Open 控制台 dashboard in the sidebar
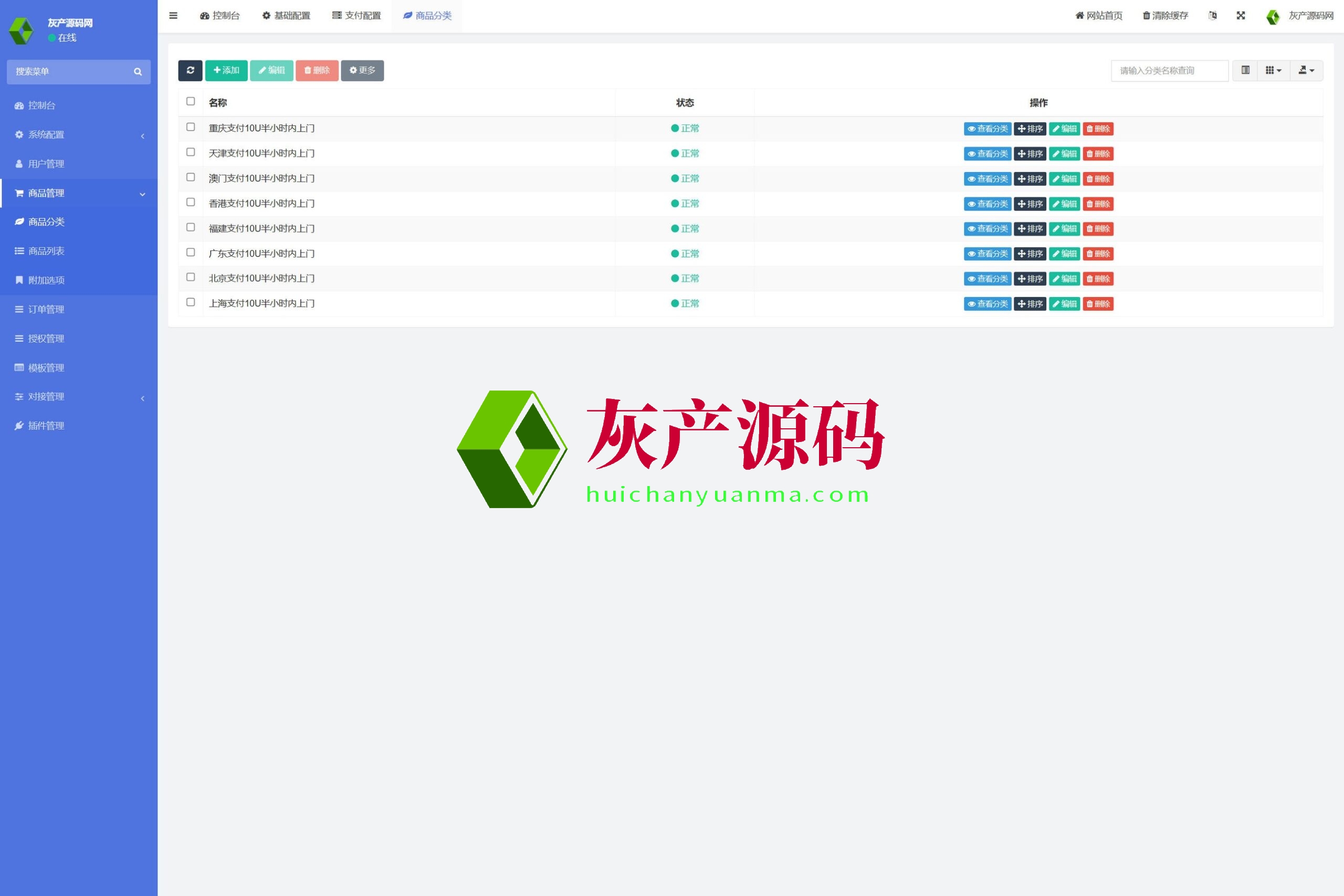Screen dimensions: 1344x896 pos(41,105)
